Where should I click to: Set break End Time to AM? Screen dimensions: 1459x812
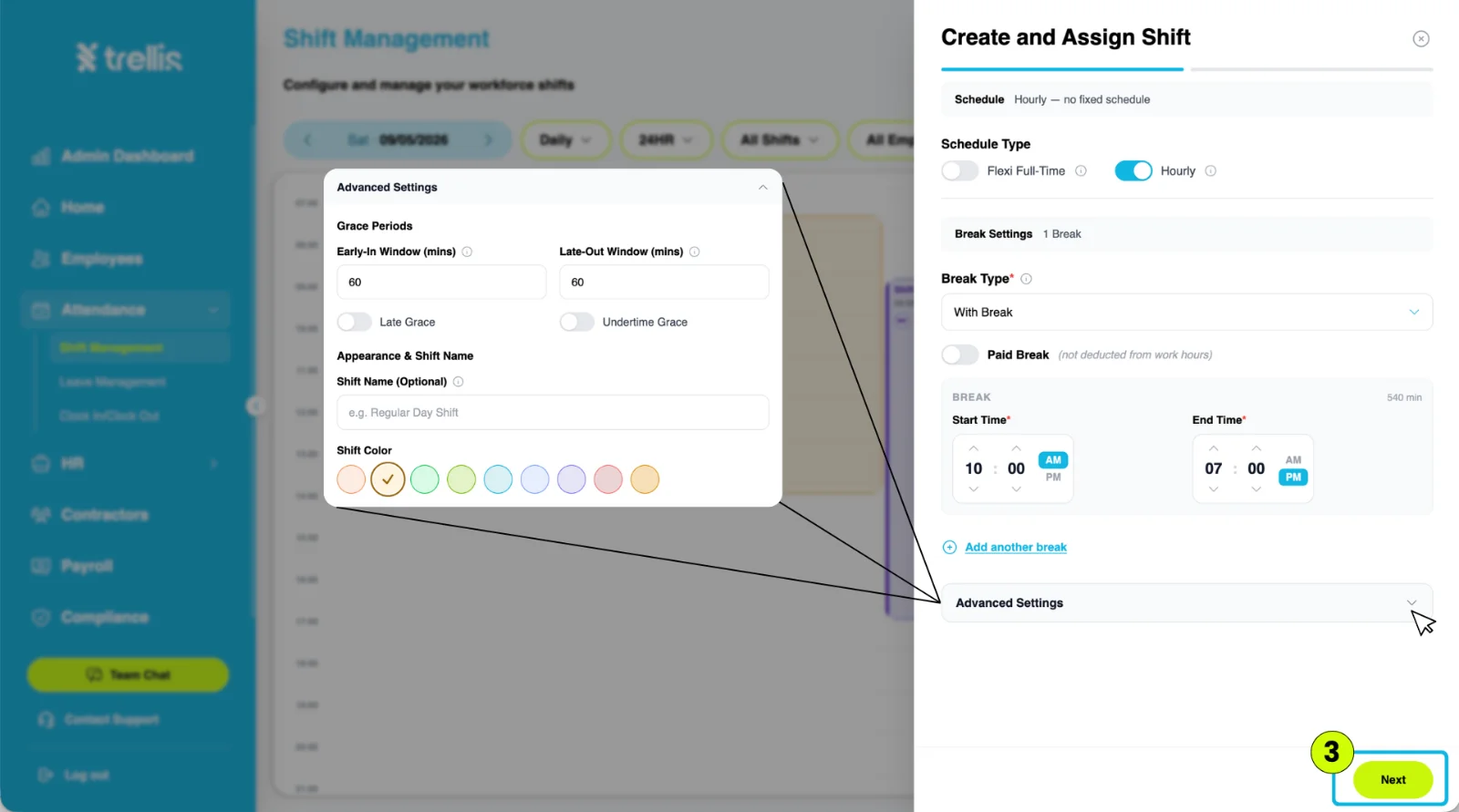1293,460
